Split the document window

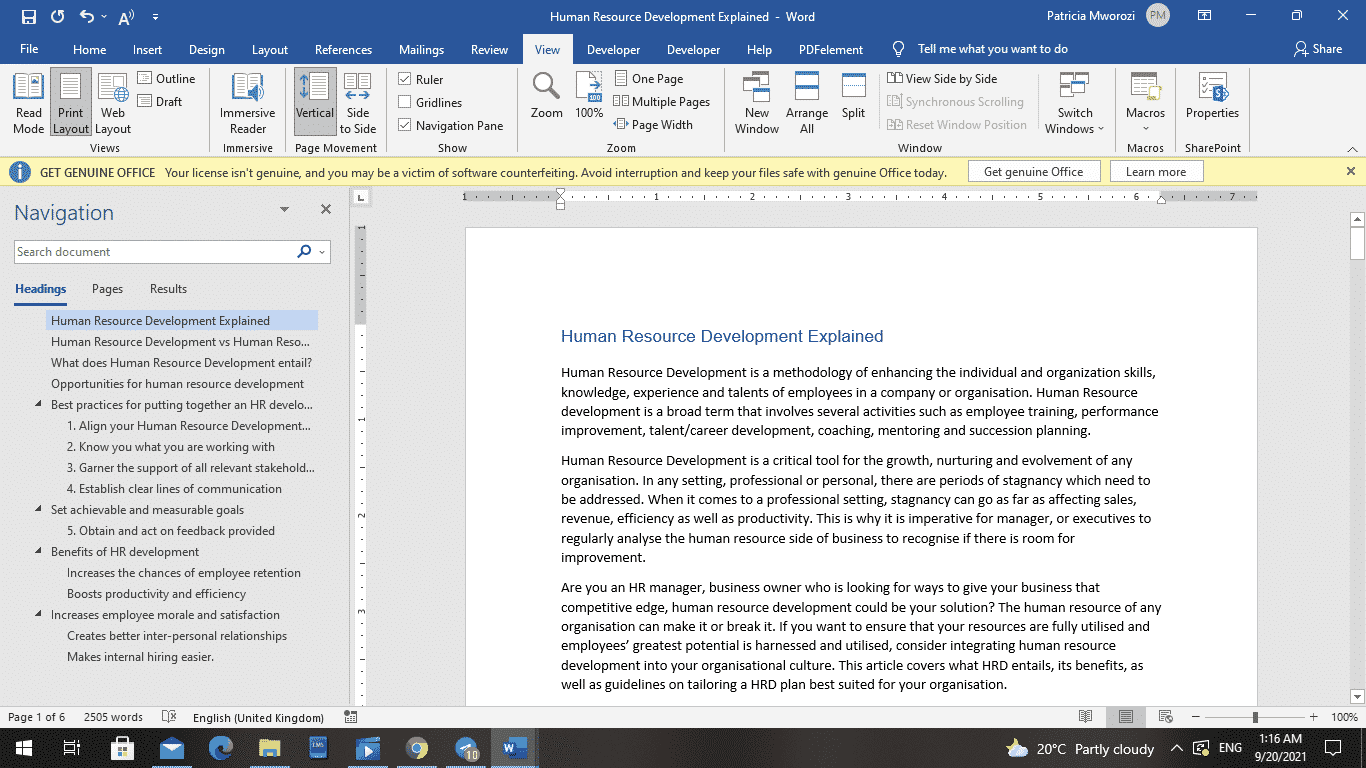point(853,100)
